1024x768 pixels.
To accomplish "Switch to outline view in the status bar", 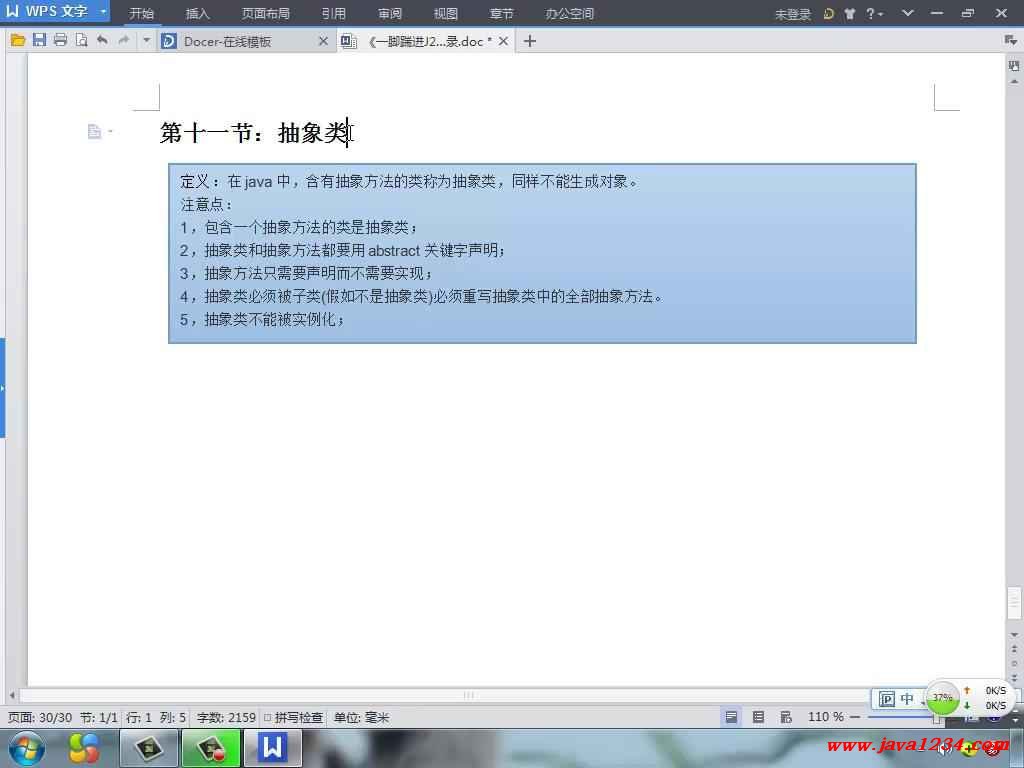I will click(759, 717).
